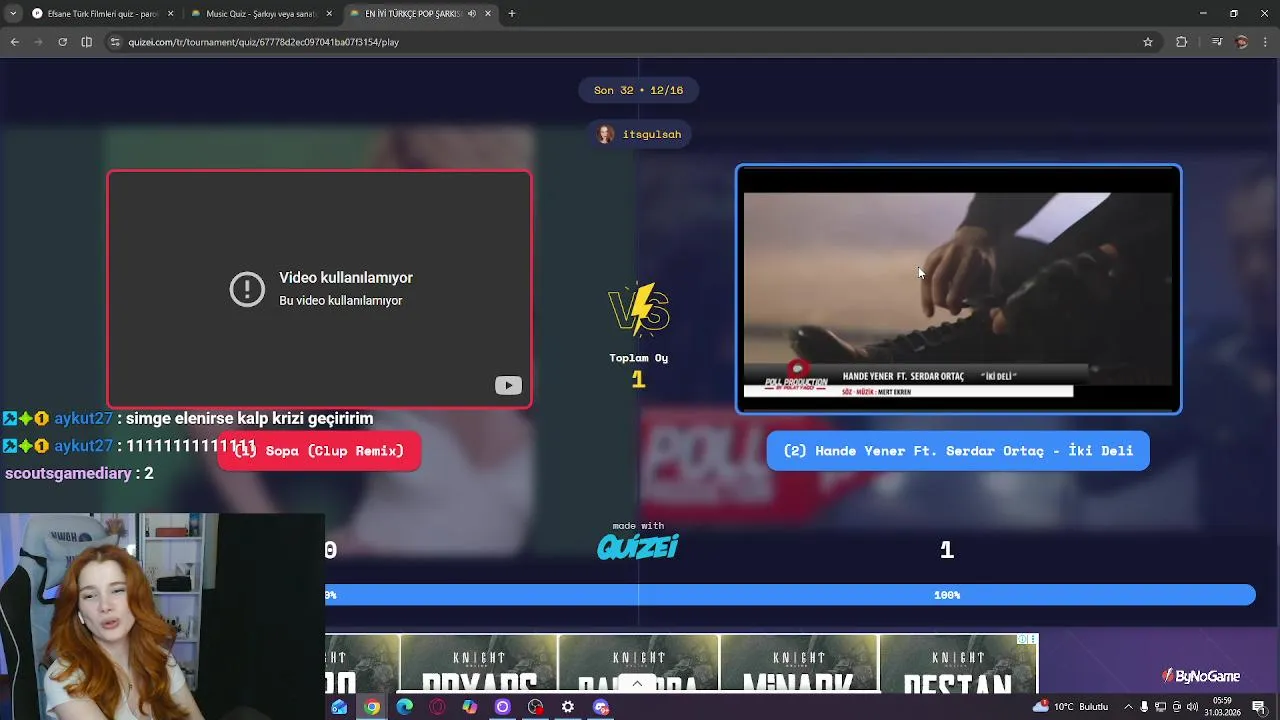The image size is (1280, 720).
Task: Open itsgulsah user badge
Action: [640, 134]
